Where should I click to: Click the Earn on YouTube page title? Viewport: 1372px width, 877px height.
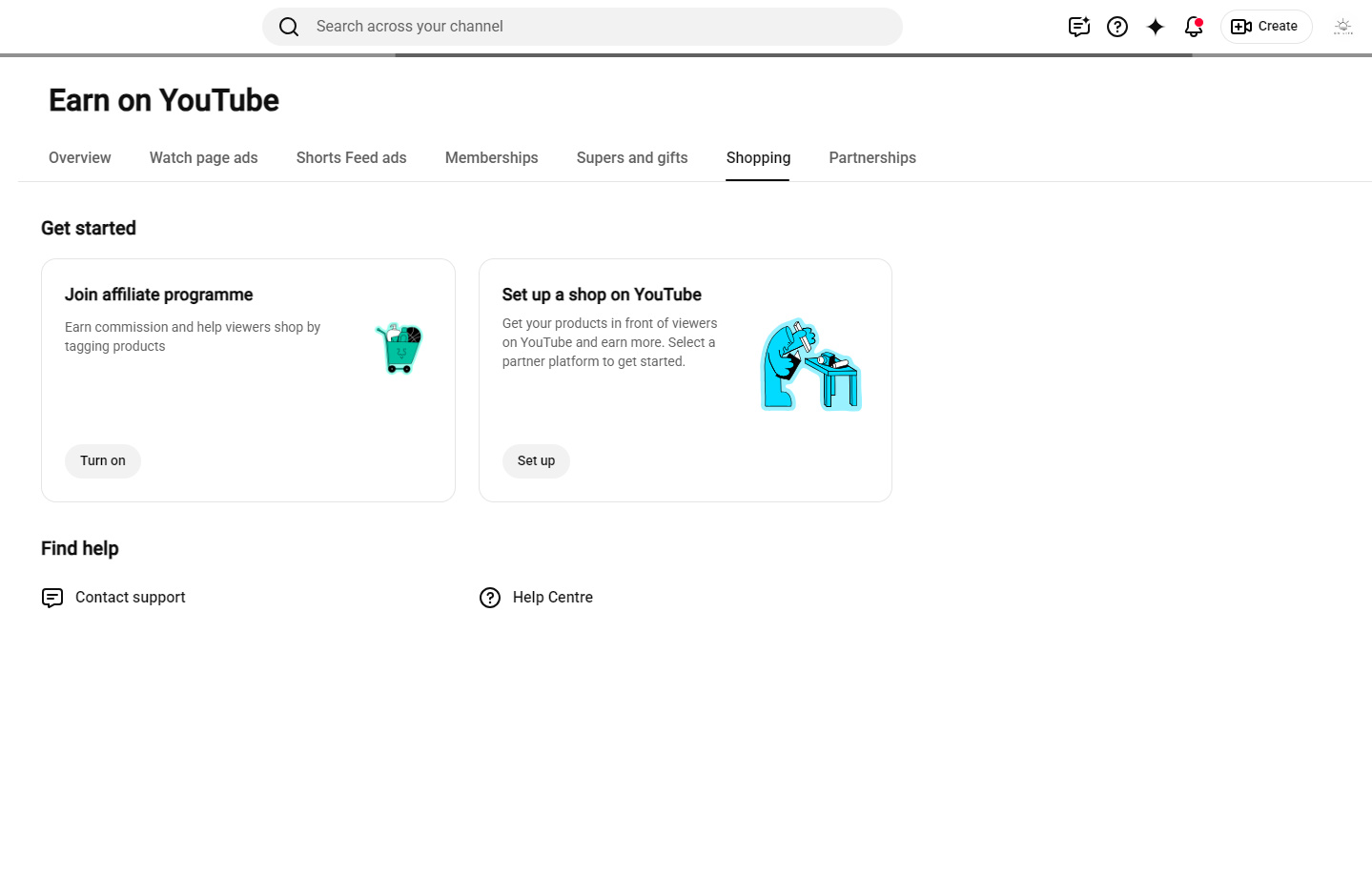point(164,101)
